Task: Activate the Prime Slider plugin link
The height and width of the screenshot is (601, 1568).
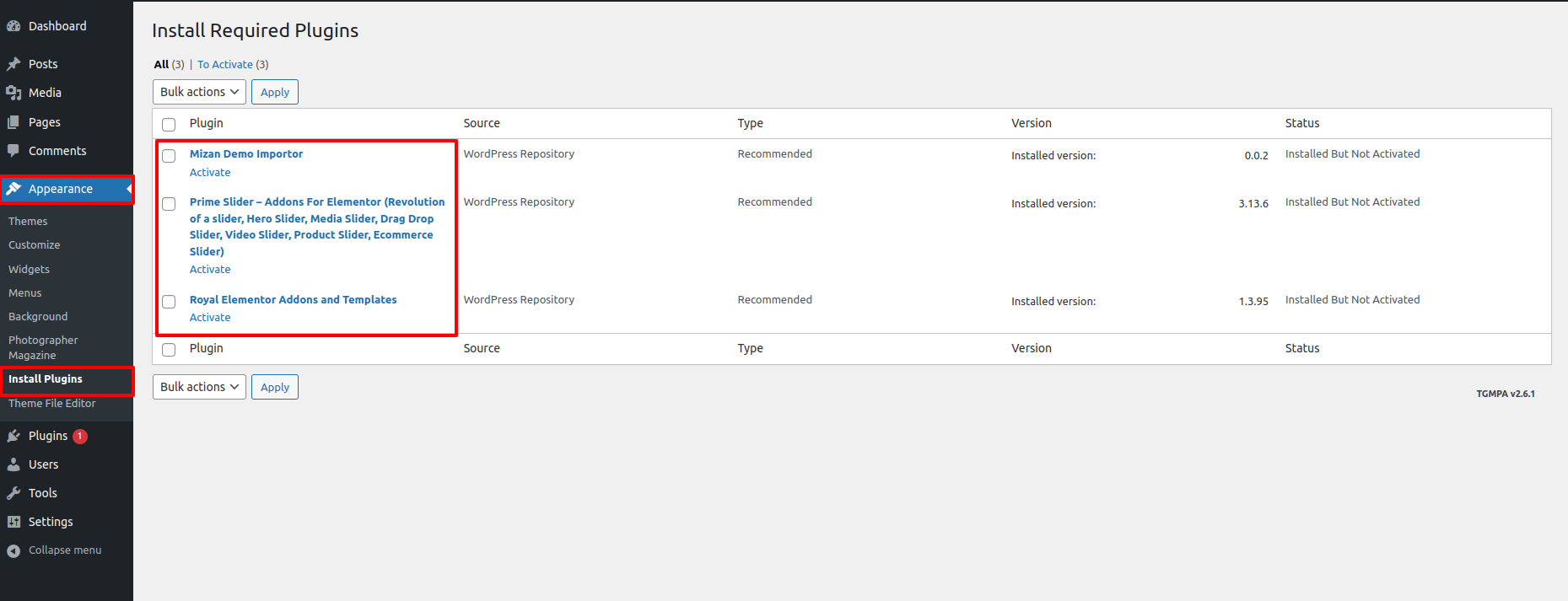Action: [210, 270]
